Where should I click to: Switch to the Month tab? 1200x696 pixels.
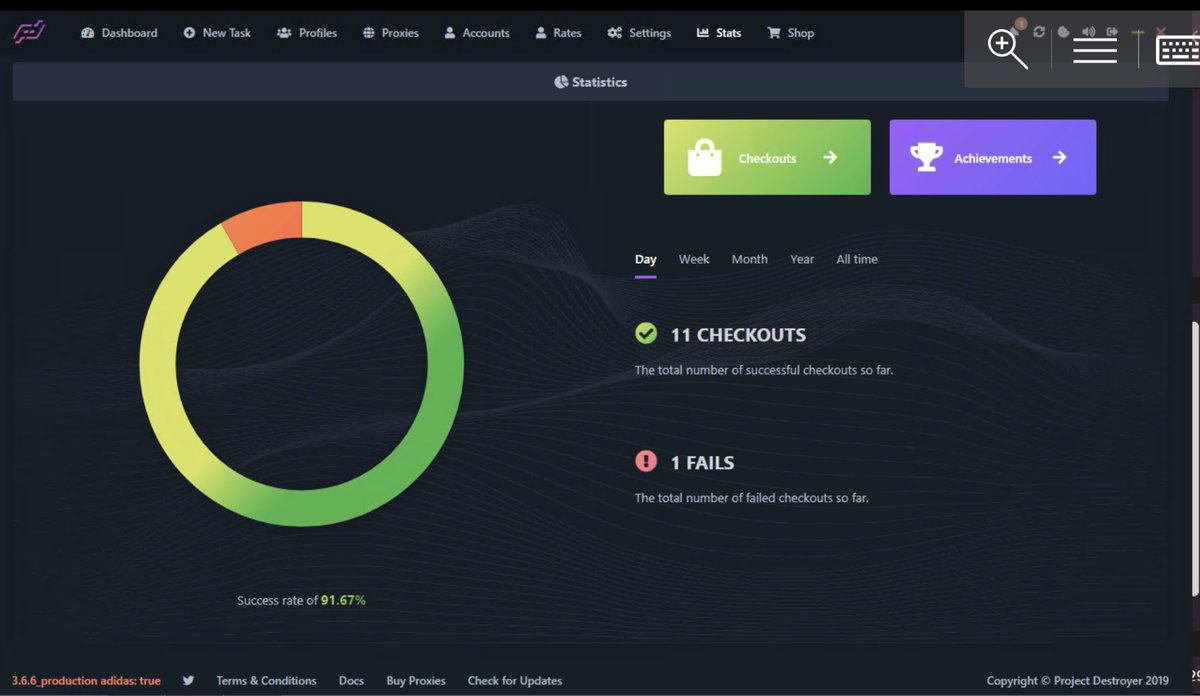pyautogui.click(x=749, y=259)
